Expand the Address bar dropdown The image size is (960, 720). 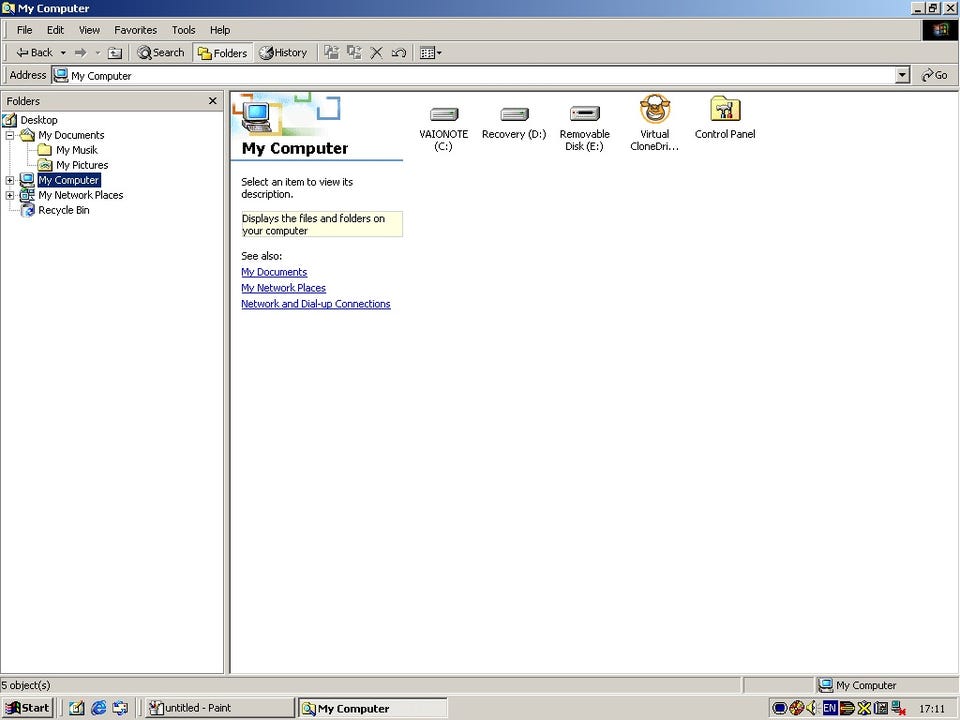tap(902, 75)
